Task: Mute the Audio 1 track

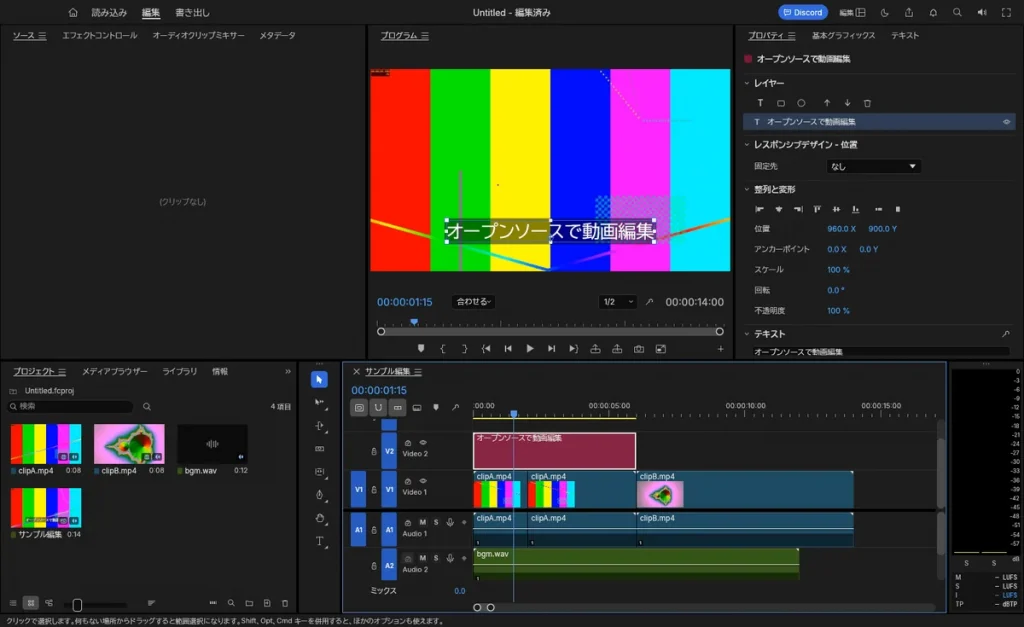Action: (x=423, y=522)
